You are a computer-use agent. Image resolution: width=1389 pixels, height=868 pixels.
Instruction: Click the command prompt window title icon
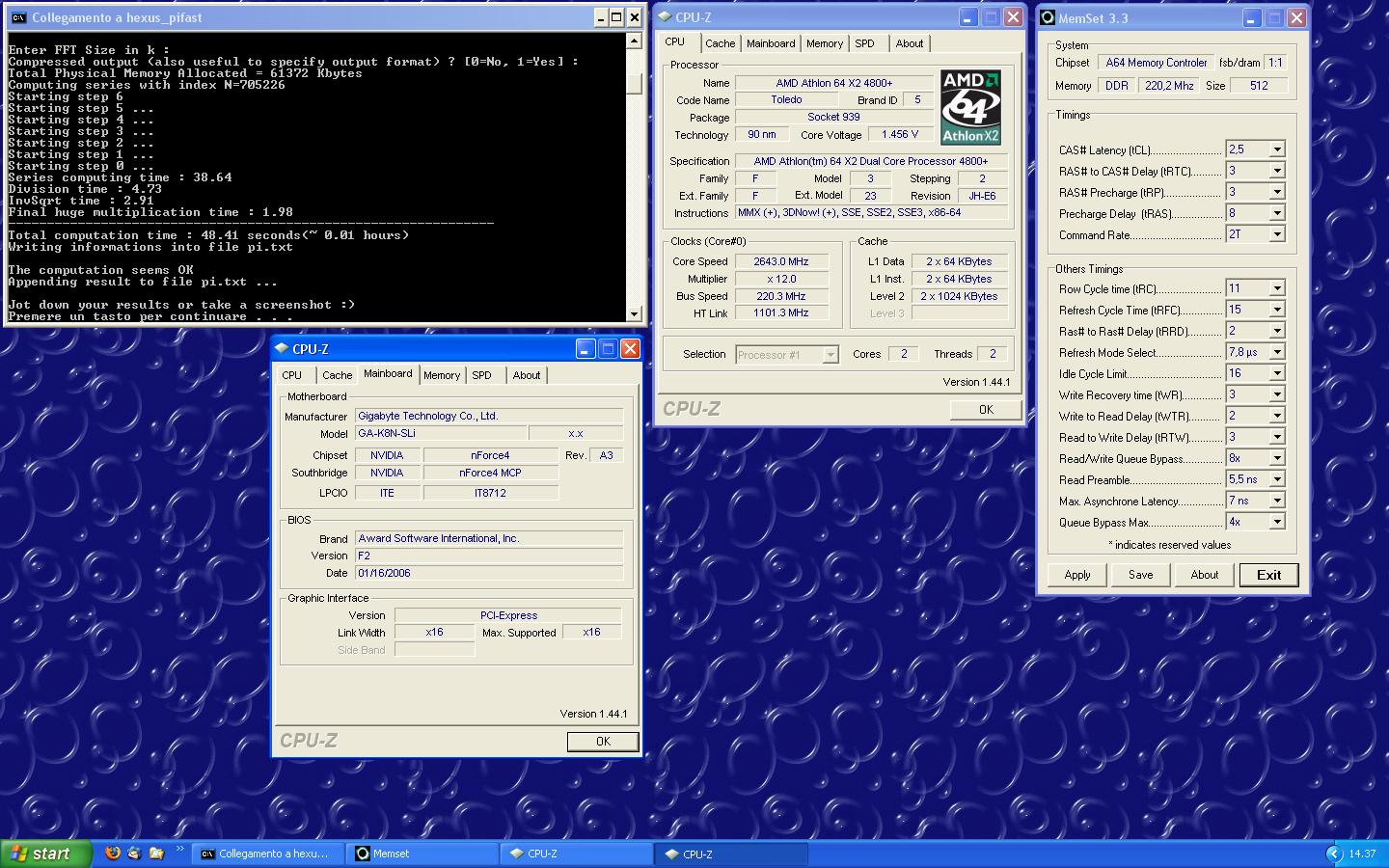pos(18,17)
